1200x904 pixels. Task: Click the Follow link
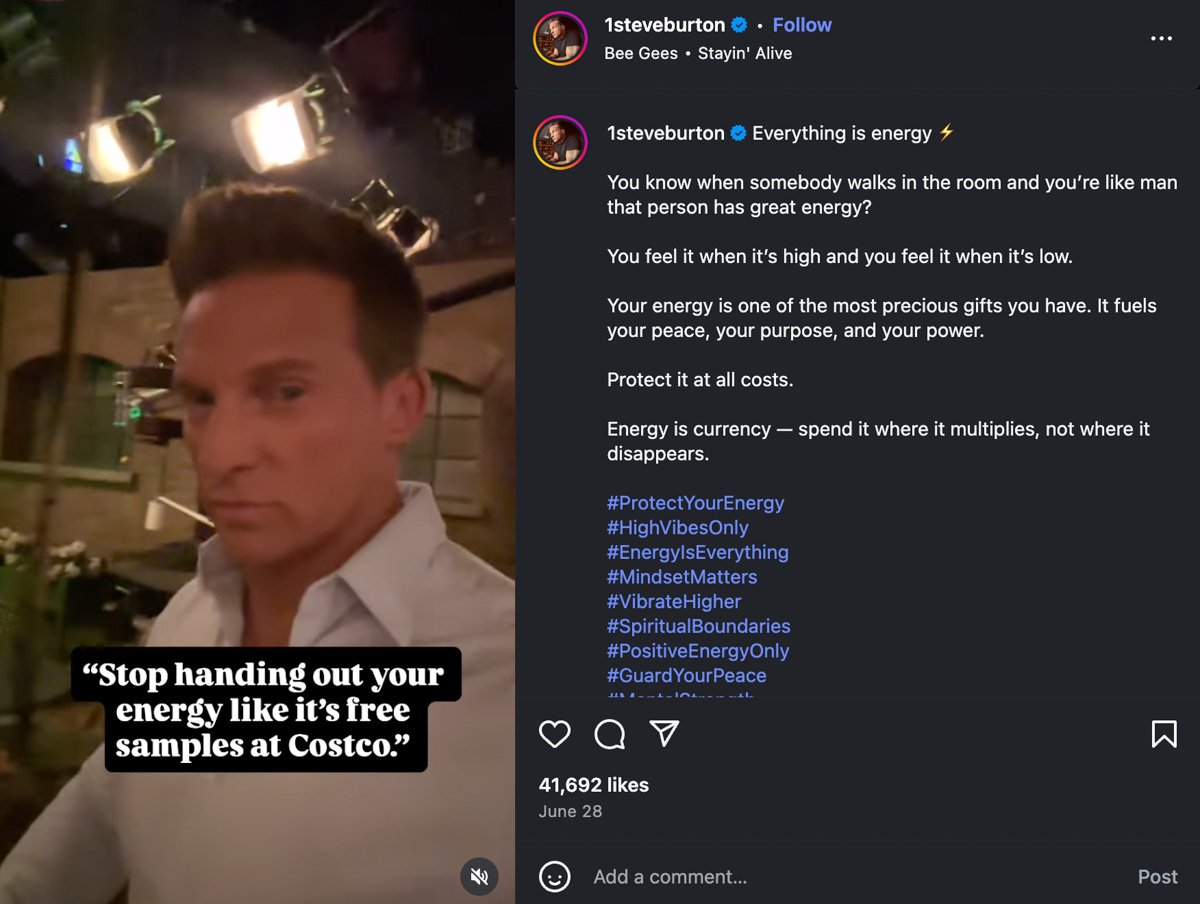tap(802, 24)
